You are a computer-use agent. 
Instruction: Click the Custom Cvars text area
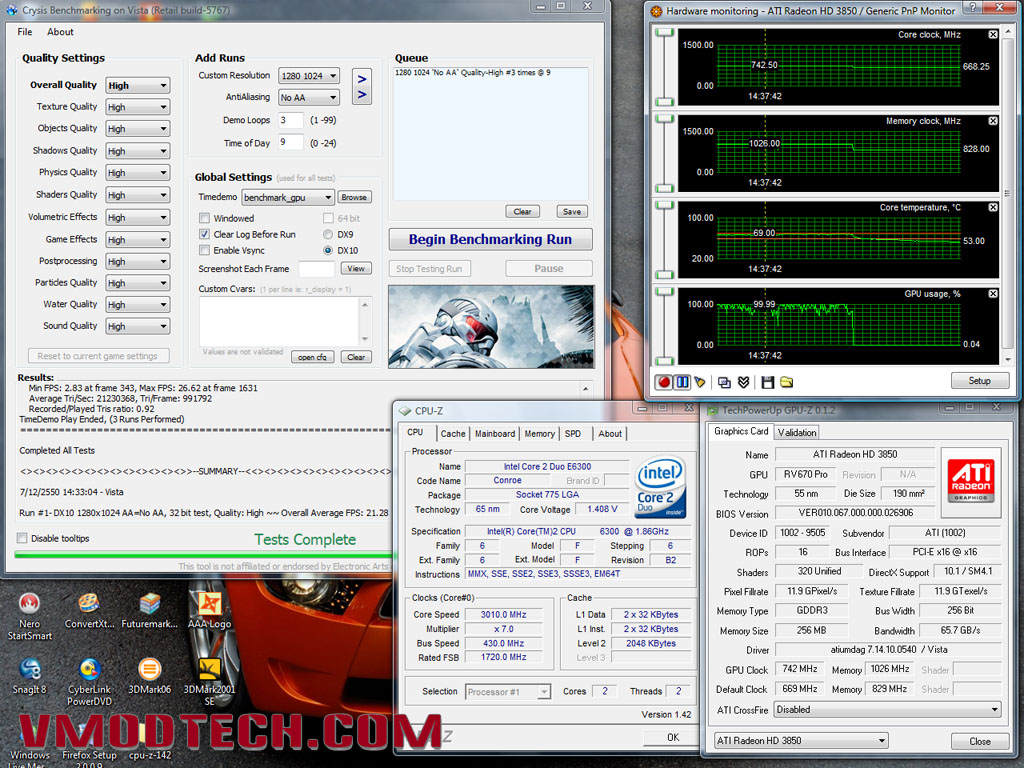(280, 322)
